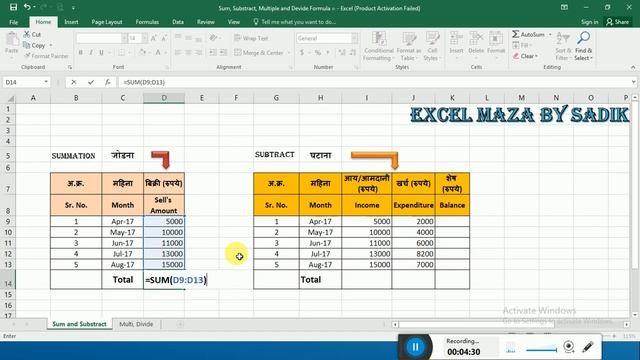
Task: Click the Cut scissors icon
Action: (x=27, y=34)
